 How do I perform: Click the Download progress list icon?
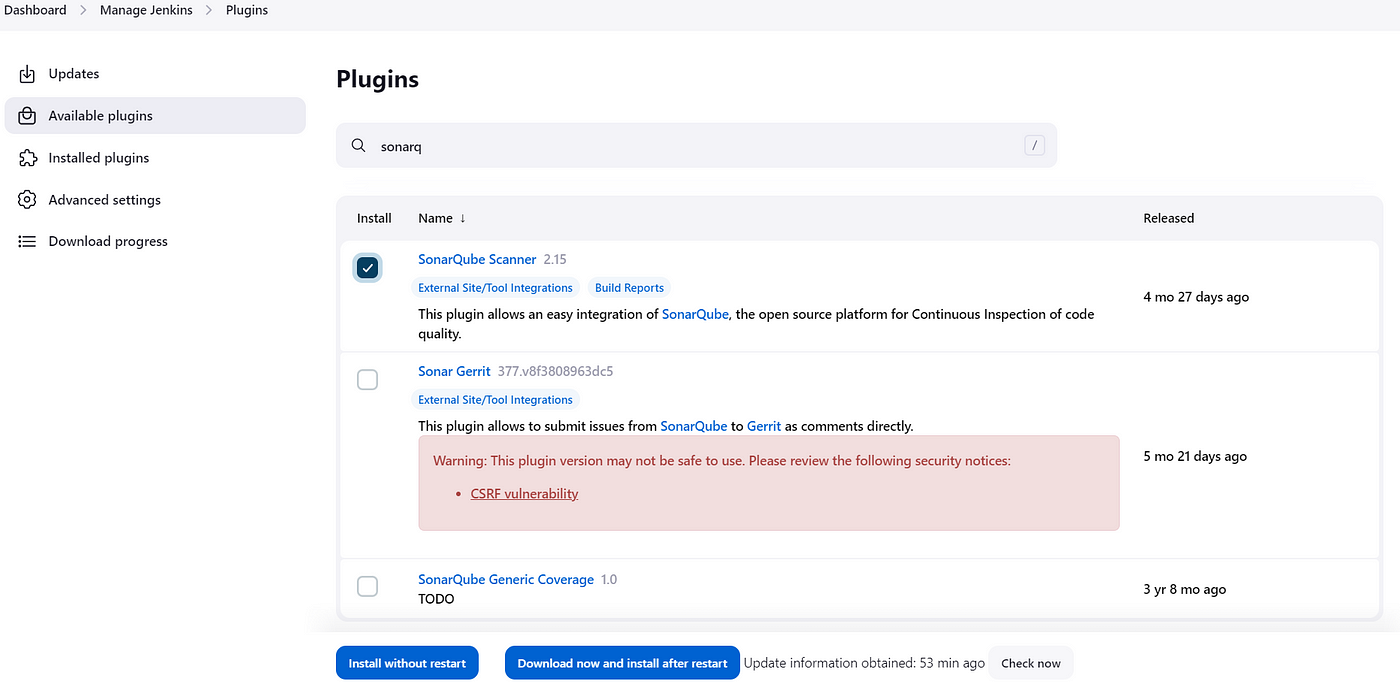(x=28, y=242)
